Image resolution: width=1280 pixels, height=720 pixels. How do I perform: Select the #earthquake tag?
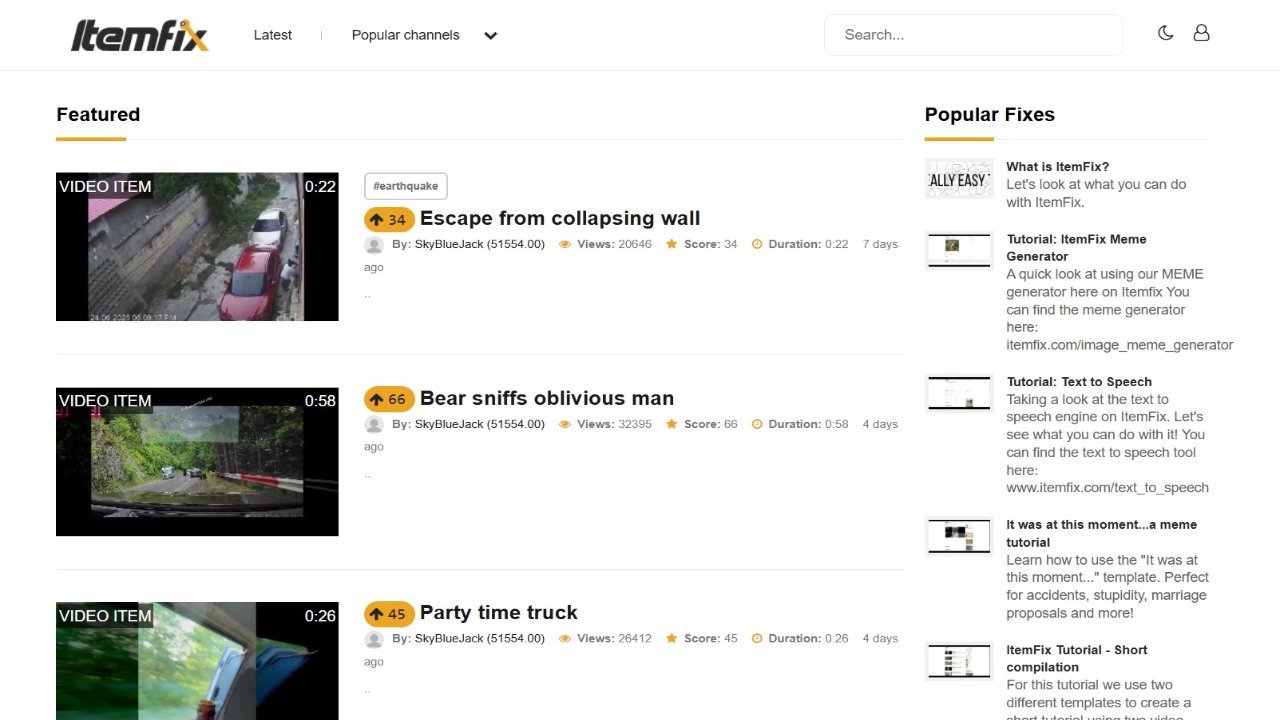point(405,186)
